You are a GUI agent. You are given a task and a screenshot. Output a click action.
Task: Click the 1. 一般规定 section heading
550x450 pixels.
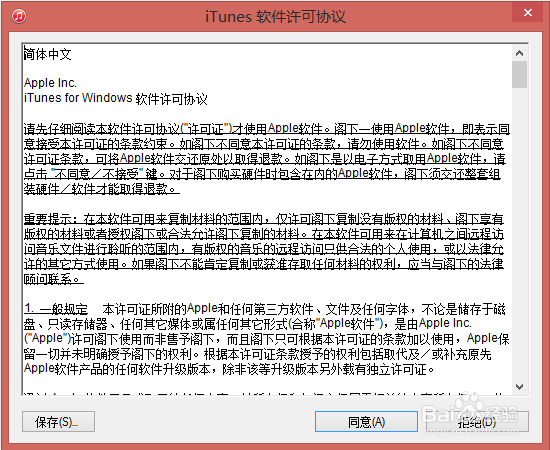coord(56,309)
